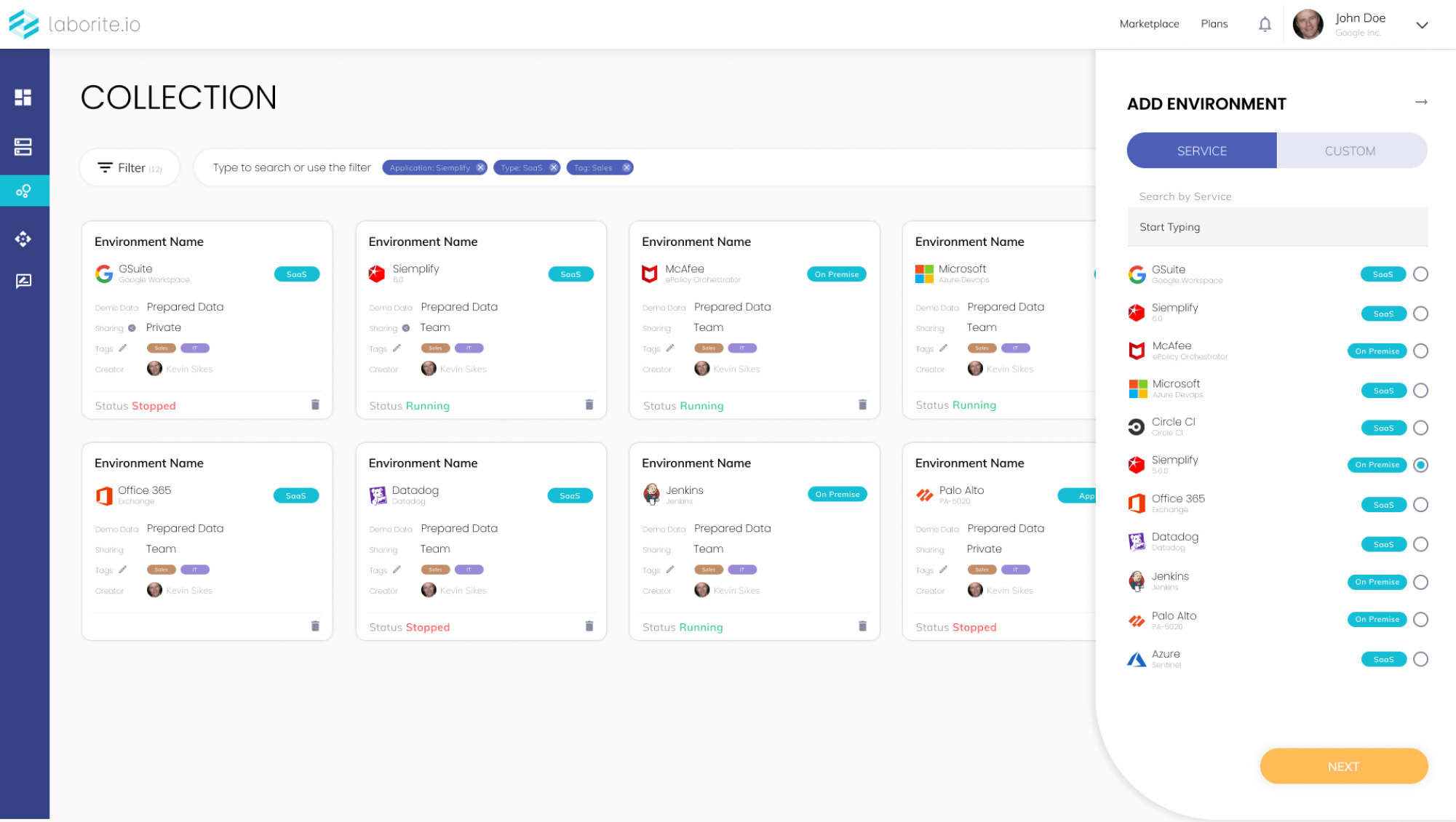This screenshot has width=1456, height=822.
Task: Open the dashboard grid icon in sidebar
Action: point(23,97)
